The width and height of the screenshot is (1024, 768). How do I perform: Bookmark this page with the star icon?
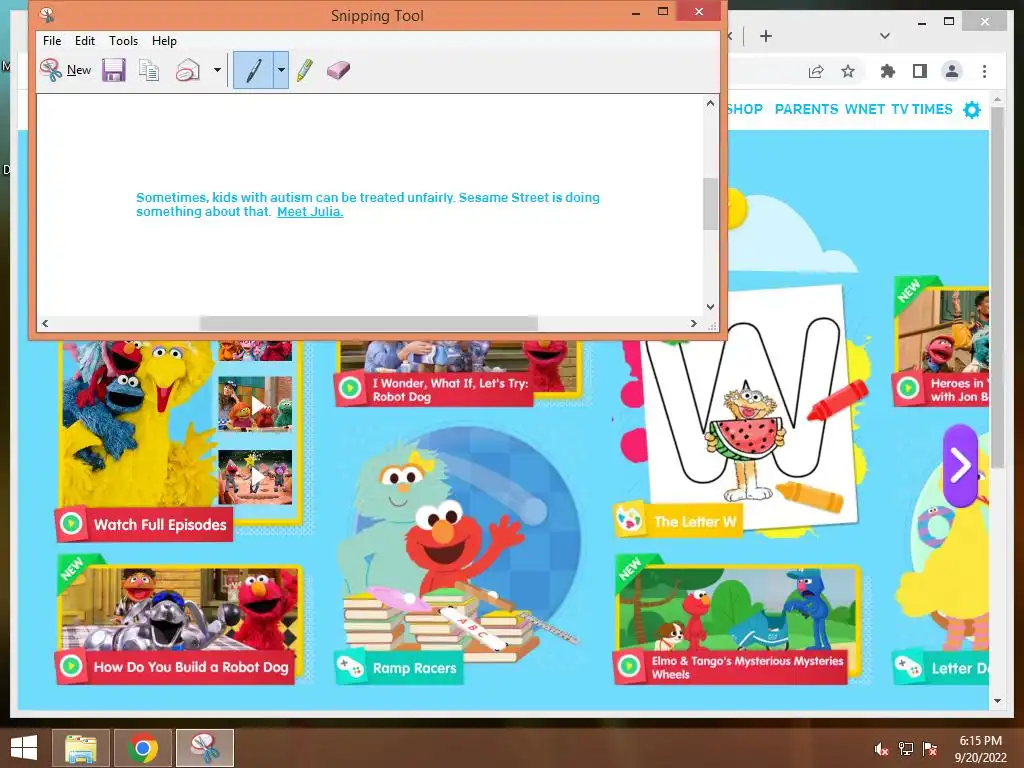848,71
